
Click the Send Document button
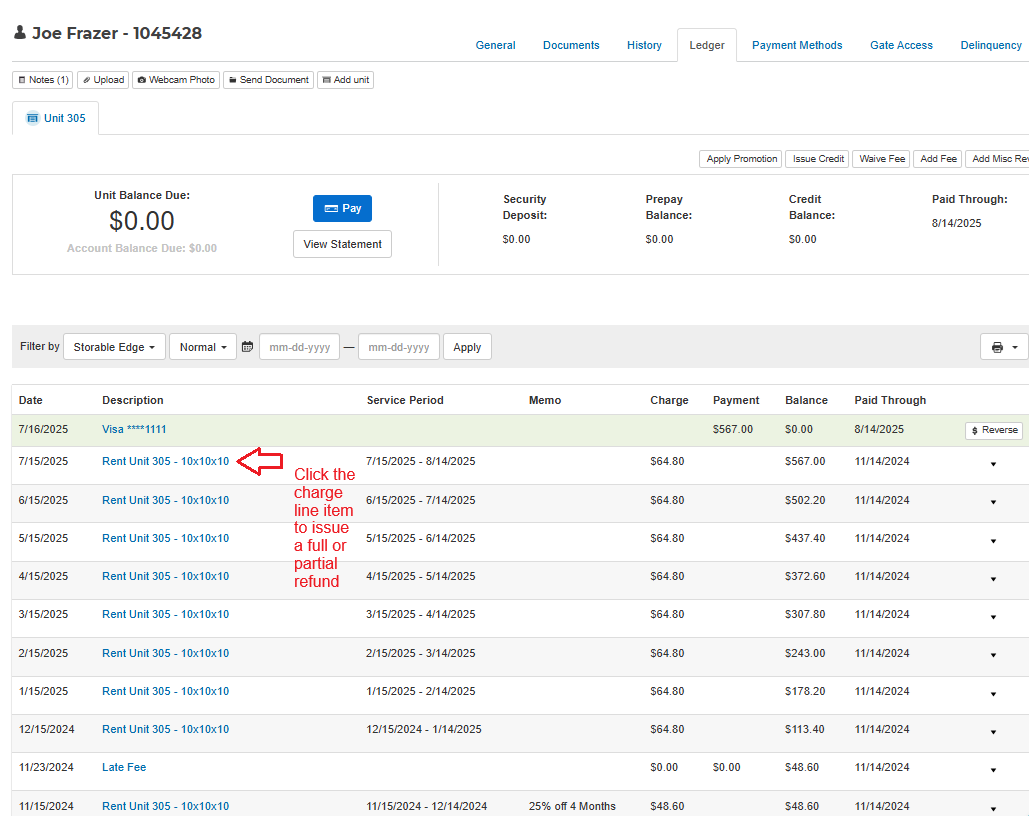point(268,80)
